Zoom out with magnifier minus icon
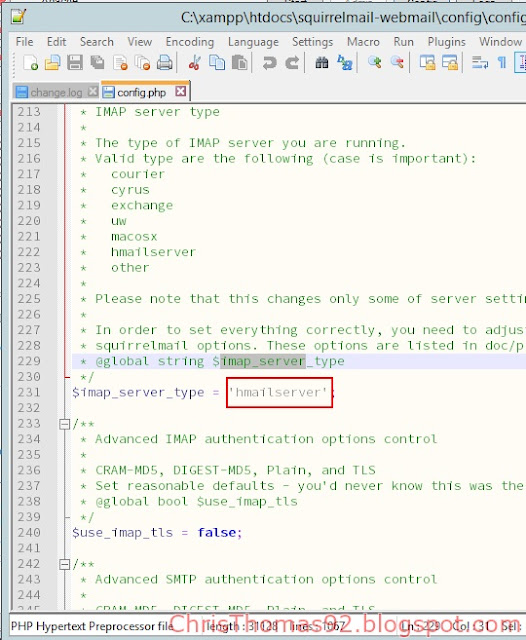The image size is (526, 640). 397,63
